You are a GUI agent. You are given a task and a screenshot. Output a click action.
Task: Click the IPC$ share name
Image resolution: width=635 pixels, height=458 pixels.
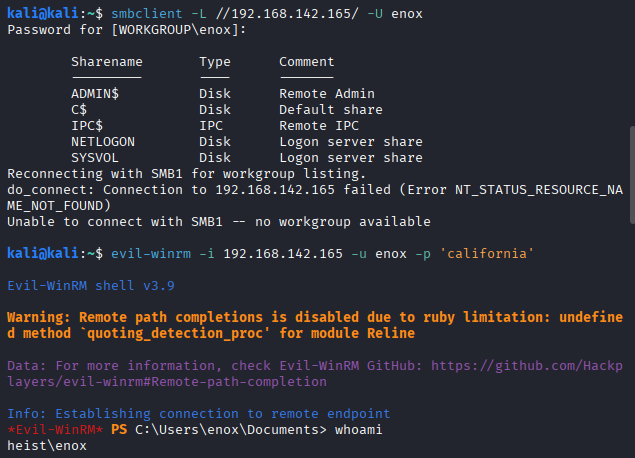coord(86,126)
